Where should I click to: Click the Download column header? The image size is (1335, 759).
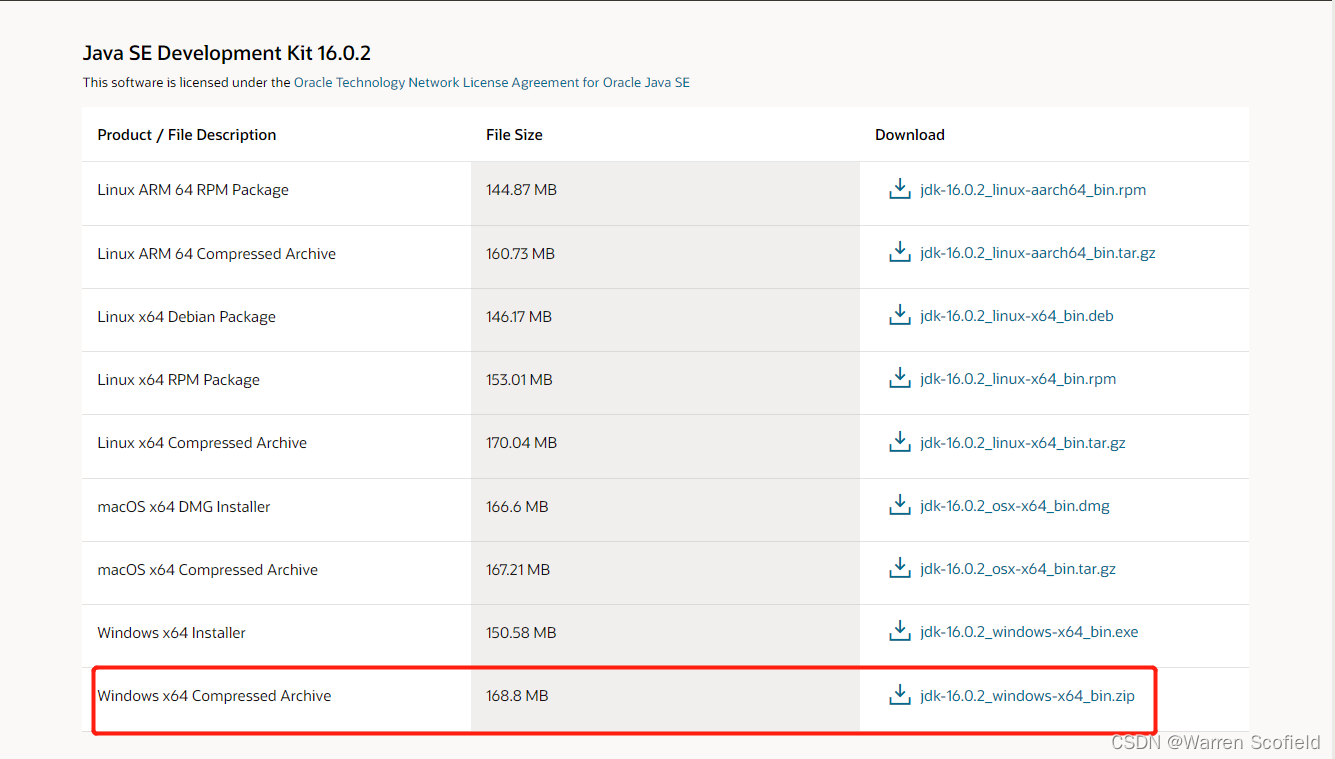pyautogui.click(x=910, y=135)
